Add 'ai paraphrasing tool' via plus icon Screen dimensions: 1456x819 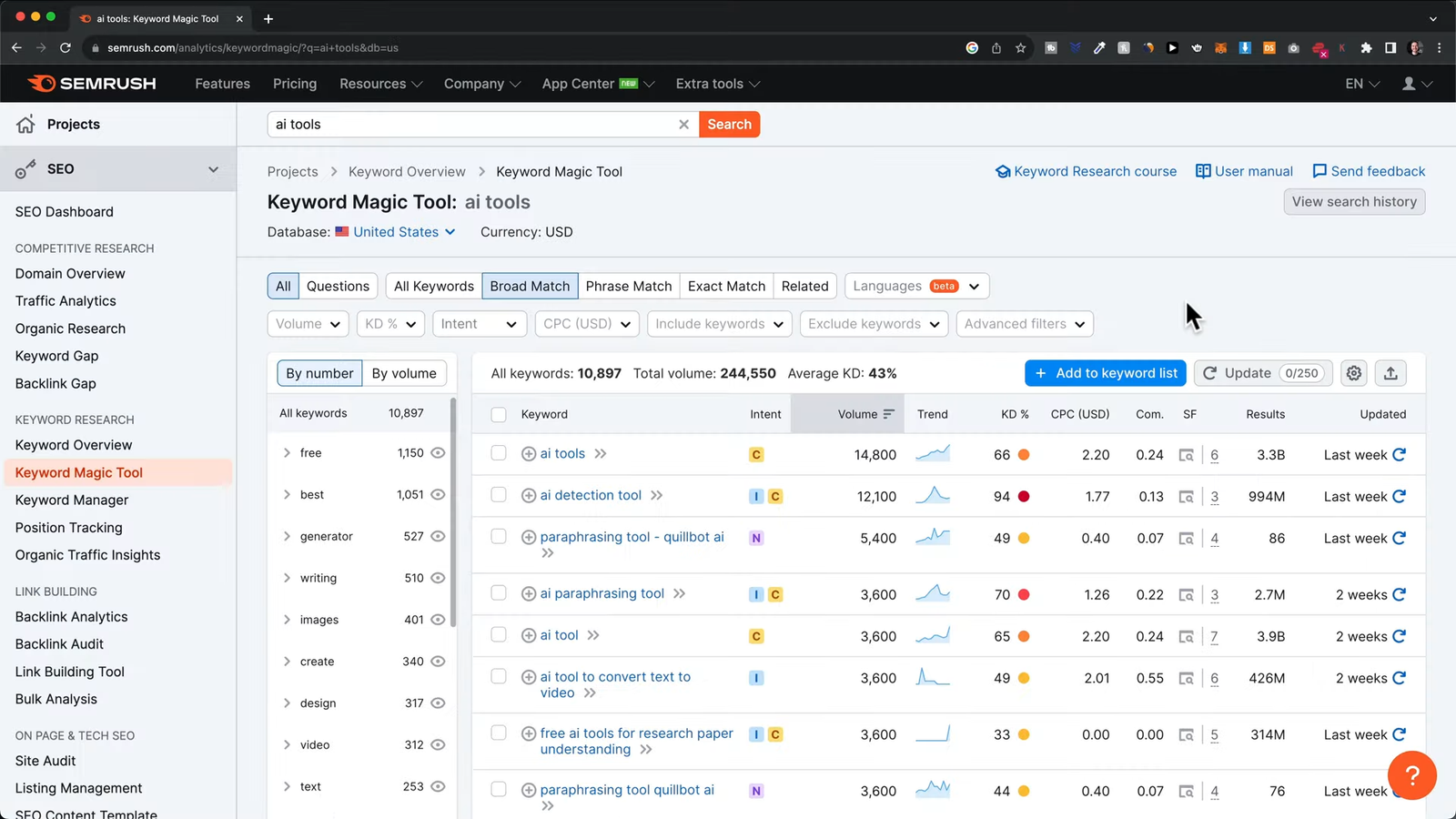[529, 594]
